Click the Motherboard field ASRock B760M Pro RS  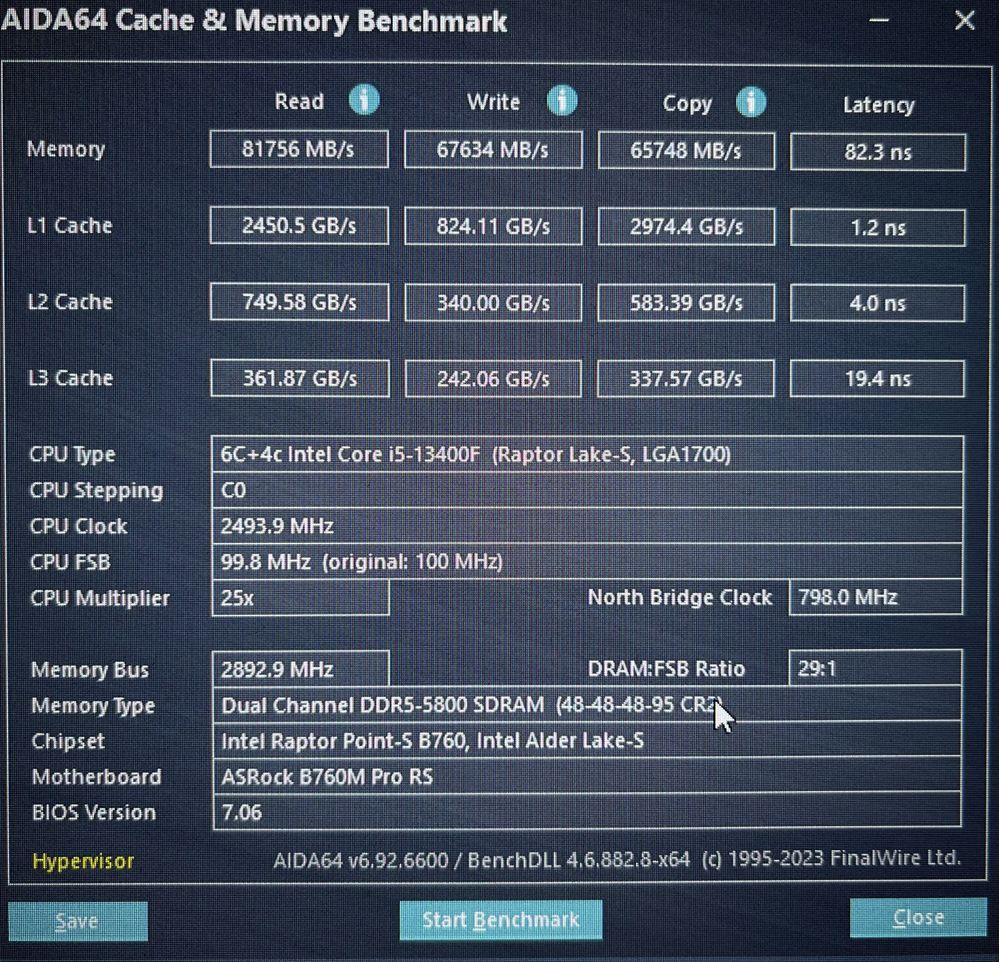click(x=587, y=777)
